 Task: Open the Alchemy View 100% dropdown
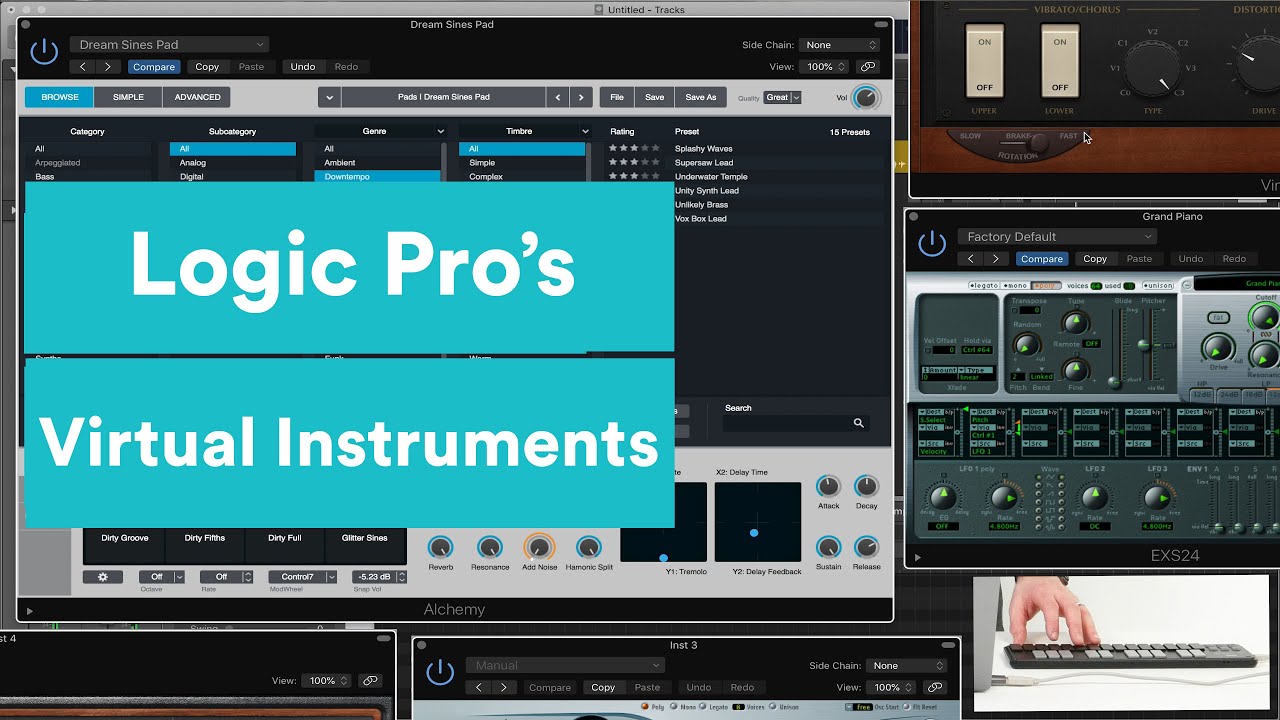tap(826, 67)
